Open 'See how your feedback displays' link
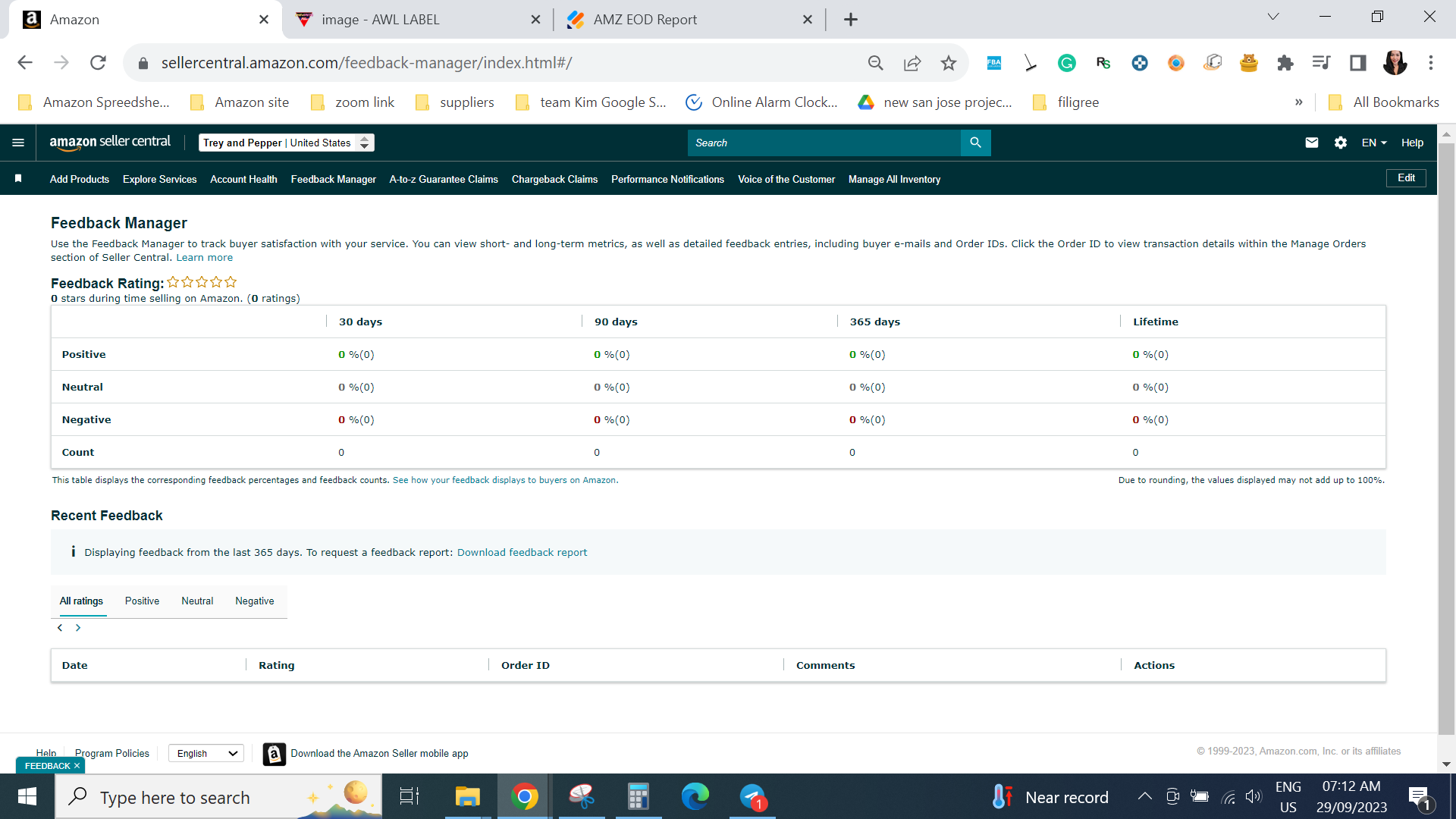 point(505,480)
